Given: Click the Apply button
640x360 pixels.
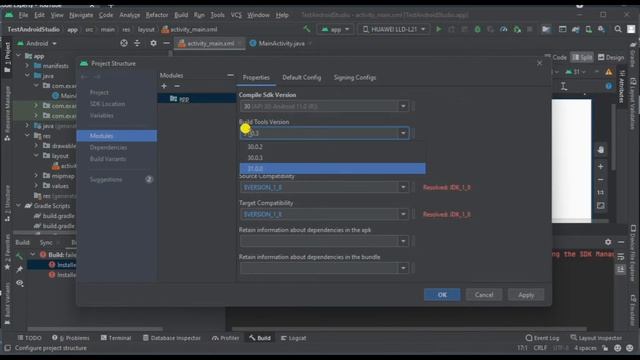Looking at the screenshot, I should click(x=526, y=295).
